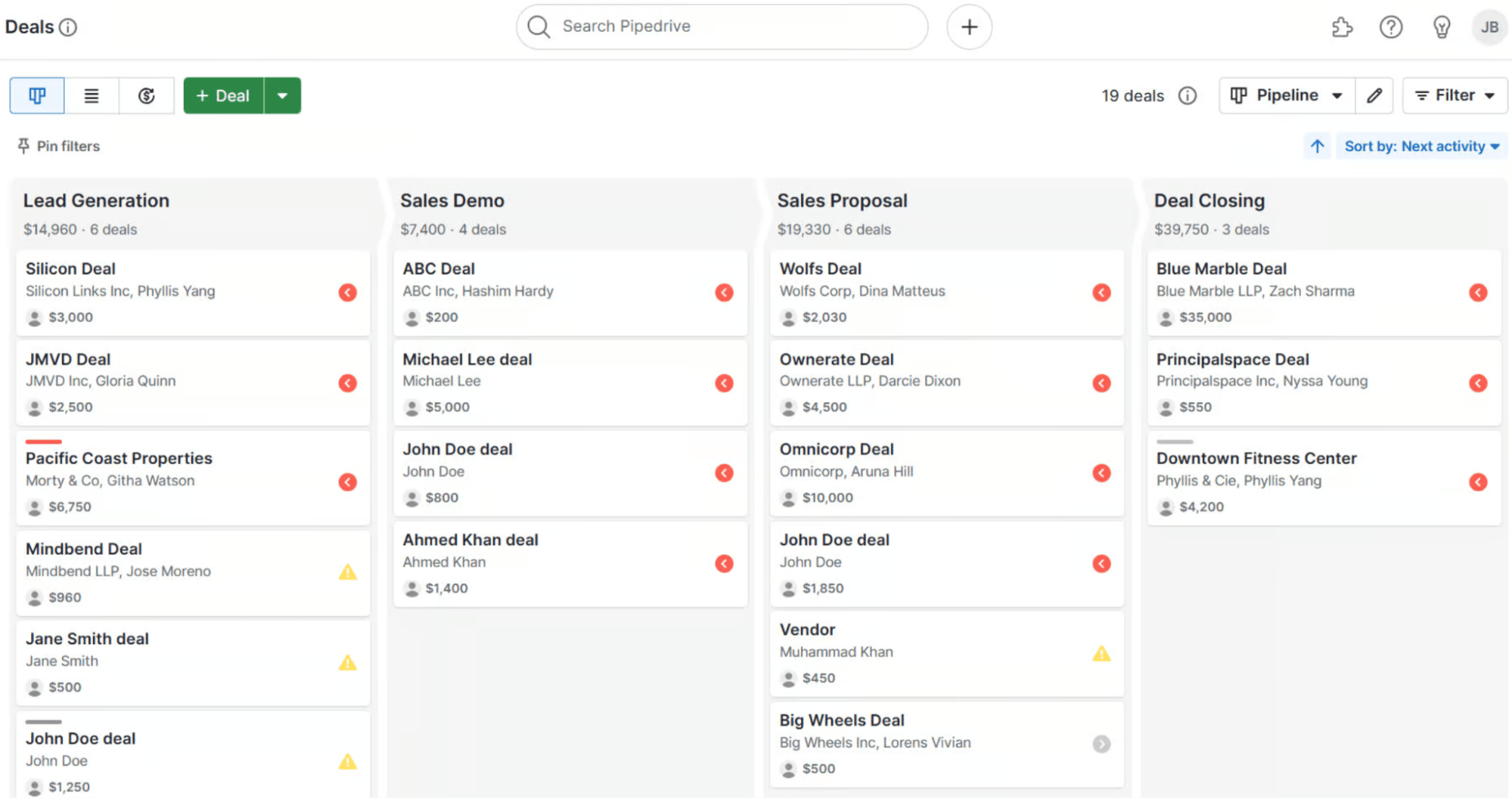Image resolution: width=1512 pixels, height=799 pixels.
Task: Open the help question mark icon
Action: (x=1390, y=27)
